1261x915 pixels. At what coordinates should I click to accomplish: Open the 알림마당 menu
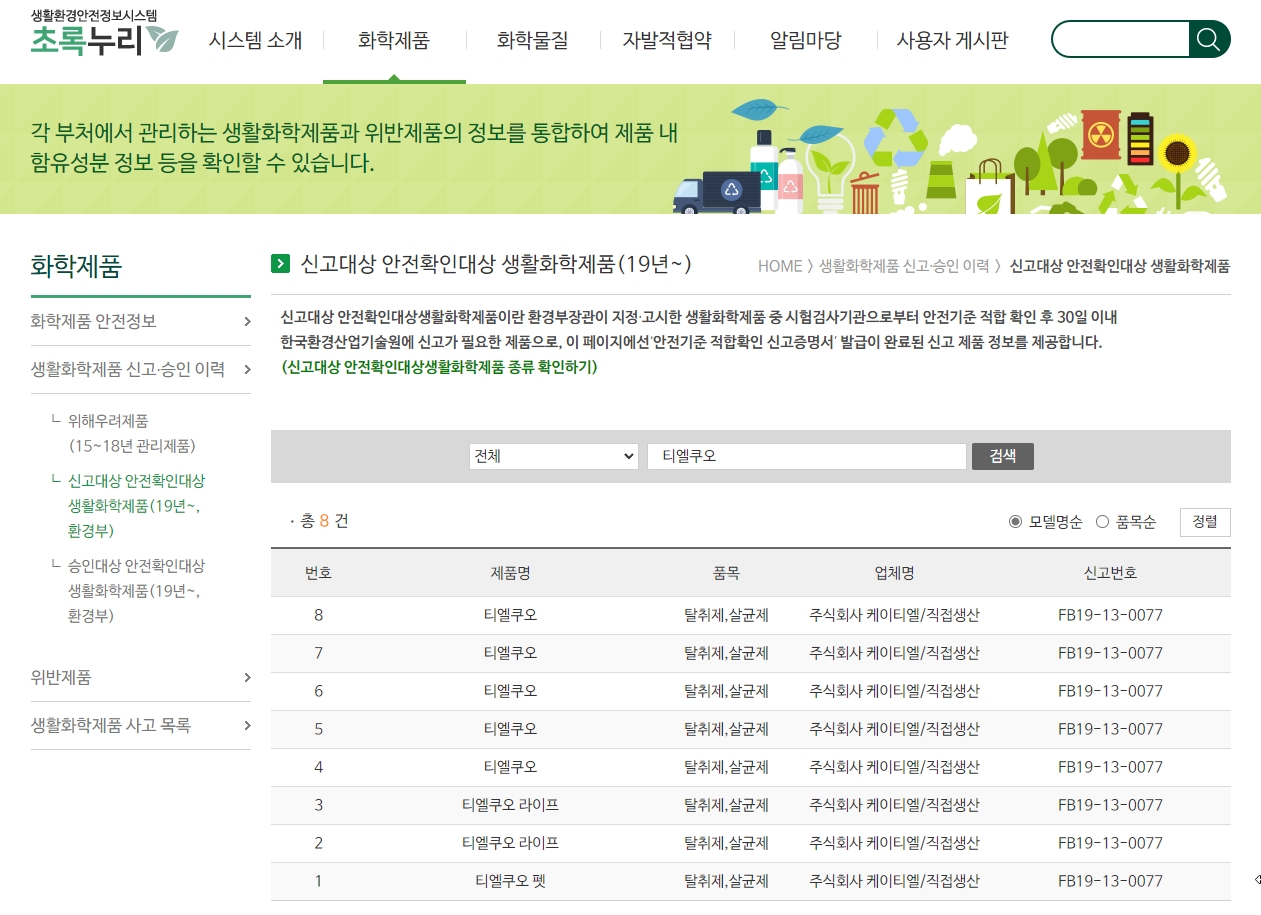(805, 41)
